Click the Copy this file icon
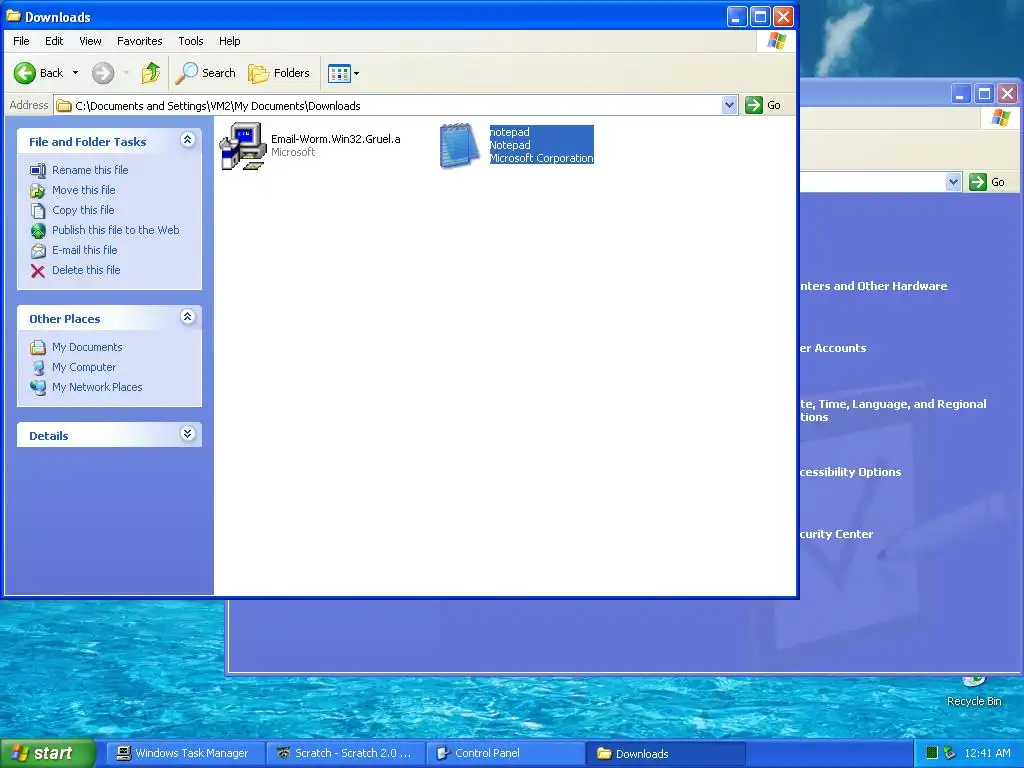Viewport: 1024px width, 768px height. (x=38, y=210)
